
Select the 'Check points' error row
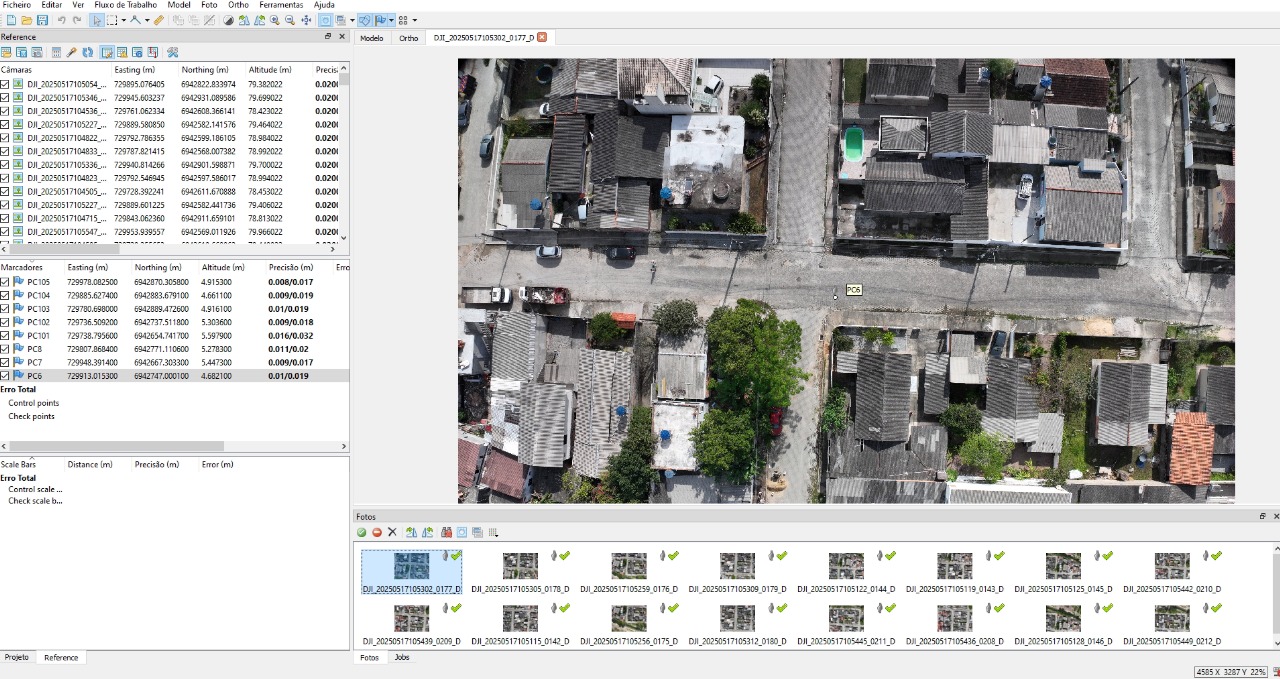(x=31, y=416)
